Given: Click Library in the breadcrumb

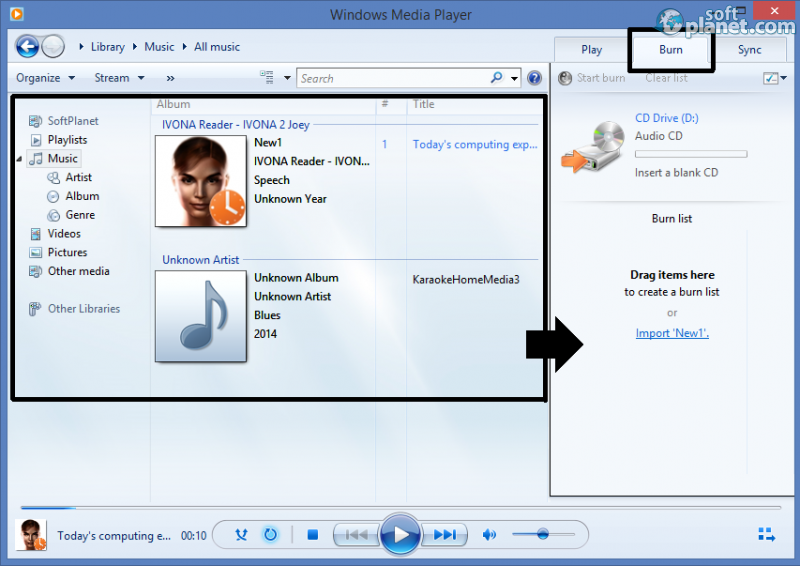Looking at the screenshot, I should point(108,47).
